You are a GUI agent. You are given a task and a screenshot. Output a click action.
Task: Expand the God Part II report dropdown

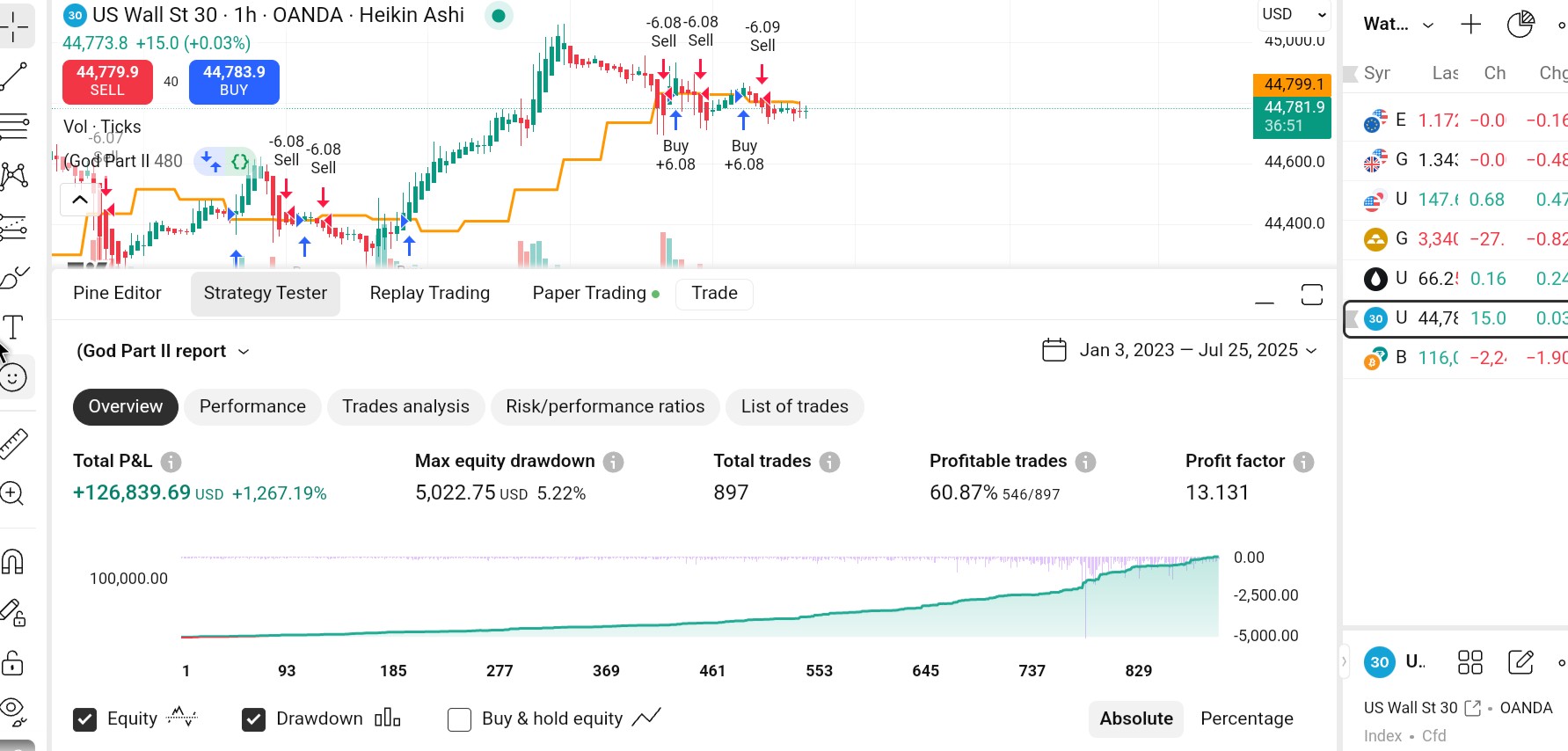click(244, 351)
